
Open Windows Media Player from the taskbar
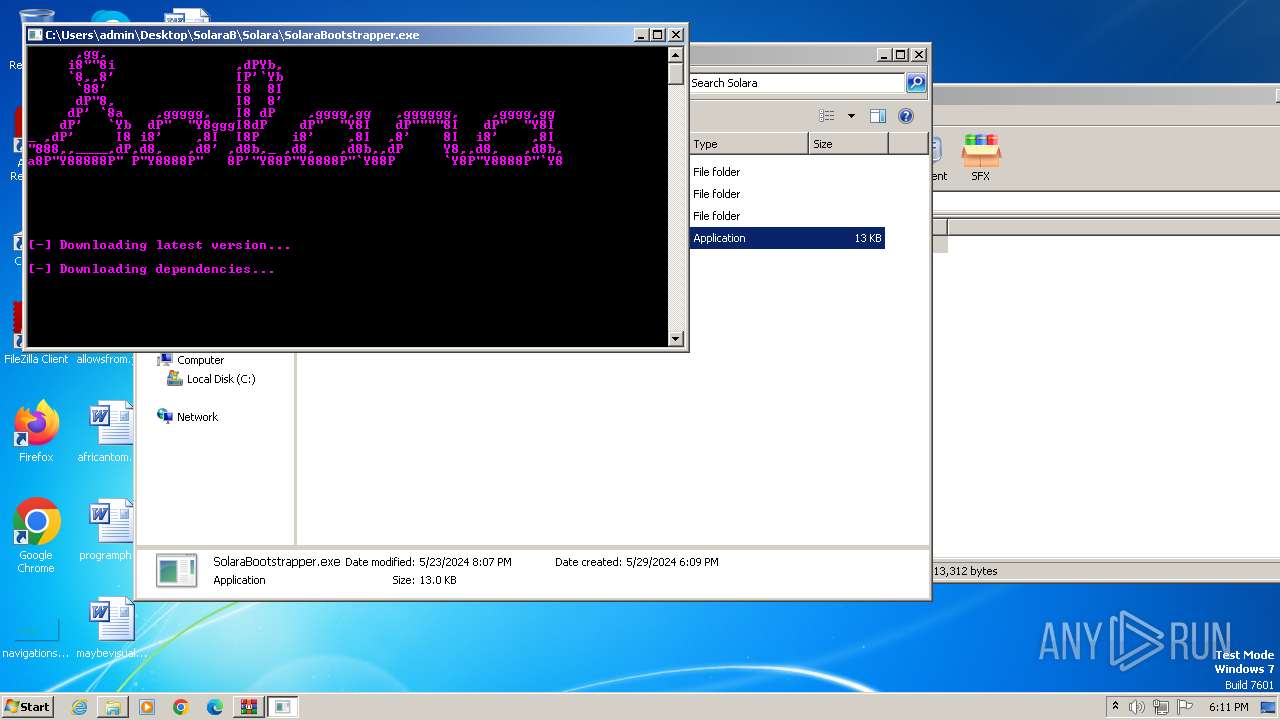click(147, 707)
